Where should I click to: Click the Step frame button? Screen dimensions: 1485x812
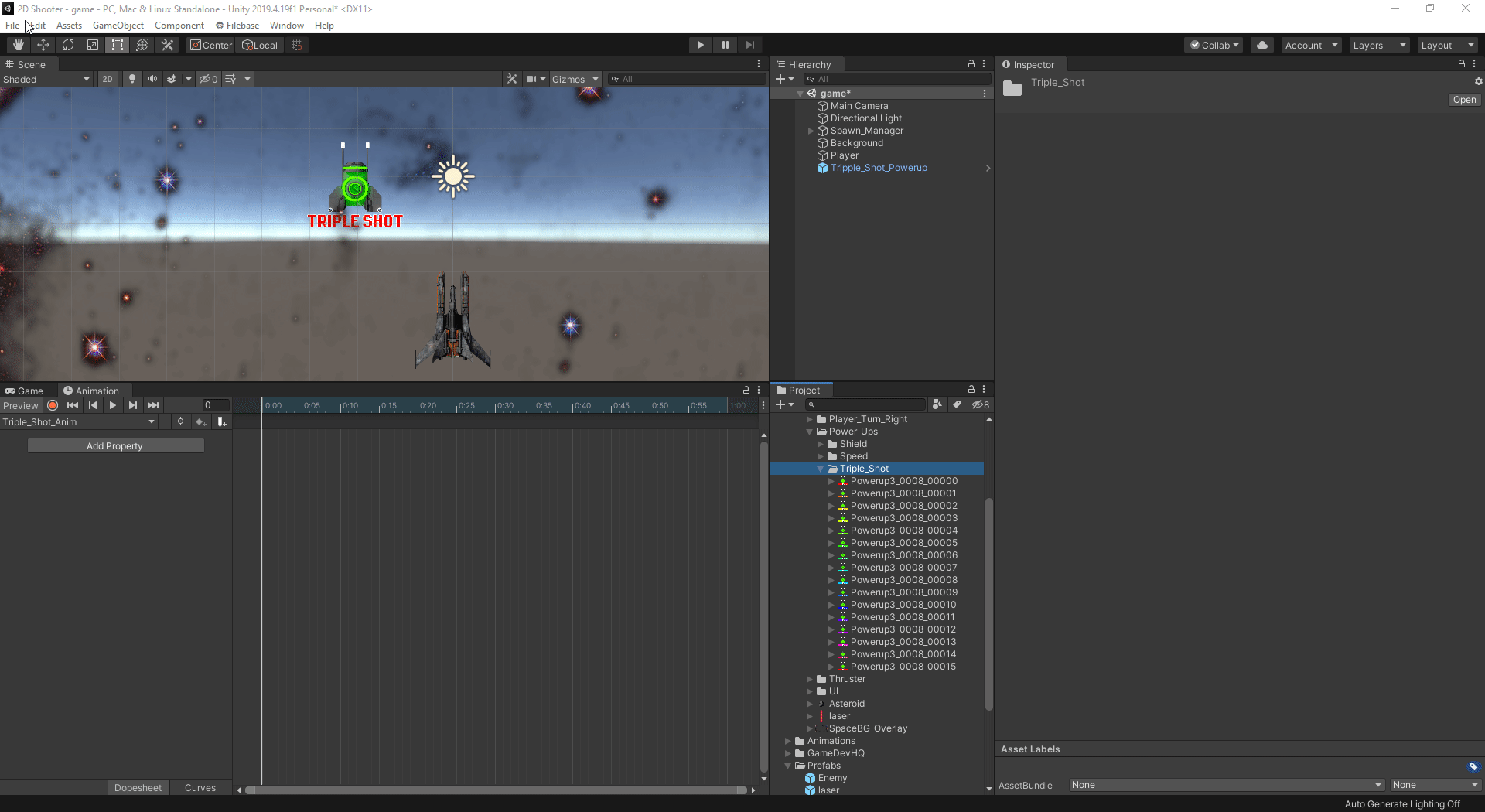[749, 45]
